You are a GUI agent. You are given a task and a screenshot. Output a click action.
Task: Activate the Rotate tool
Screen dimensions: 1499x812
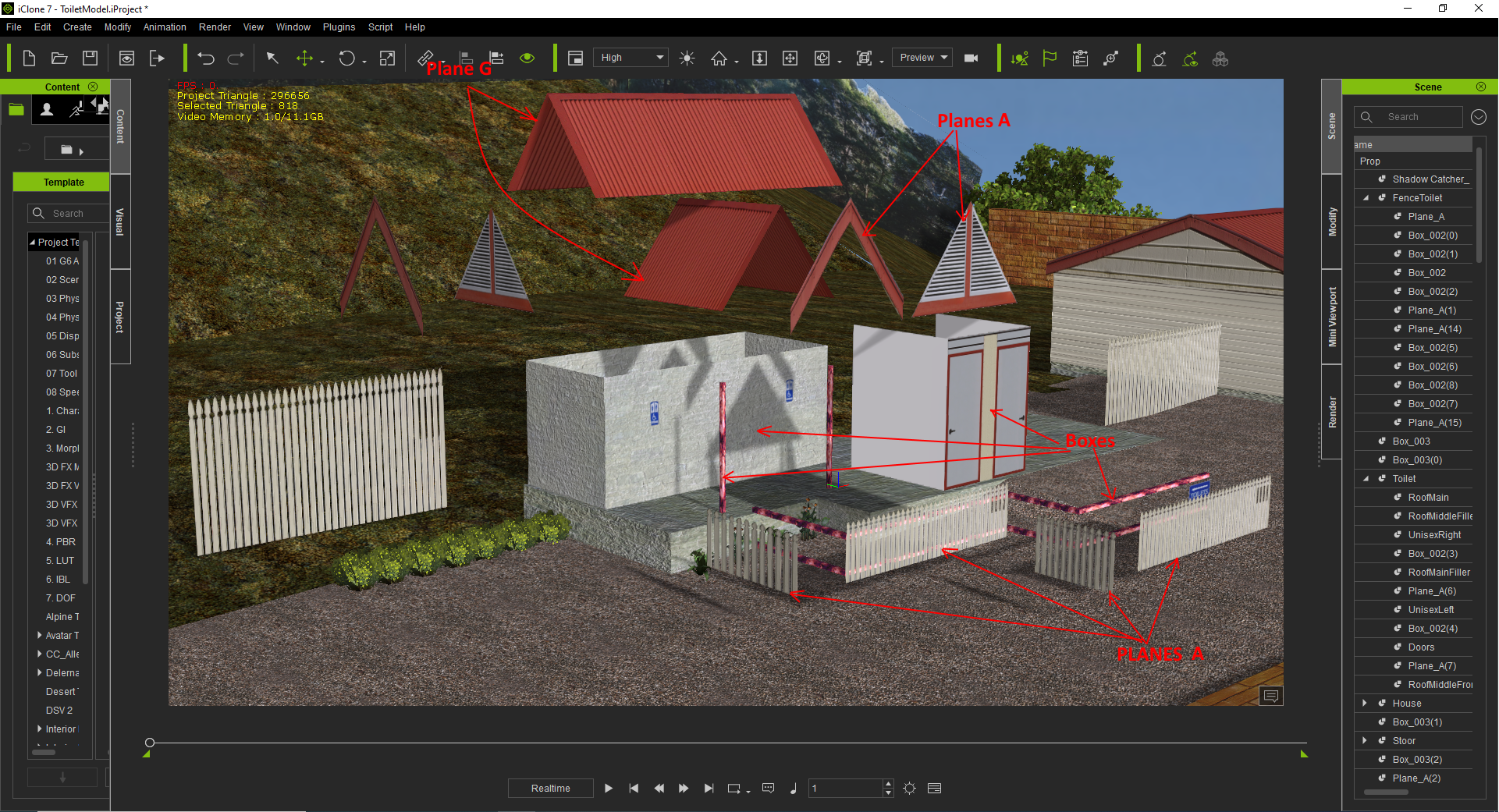tap(346, 59)
